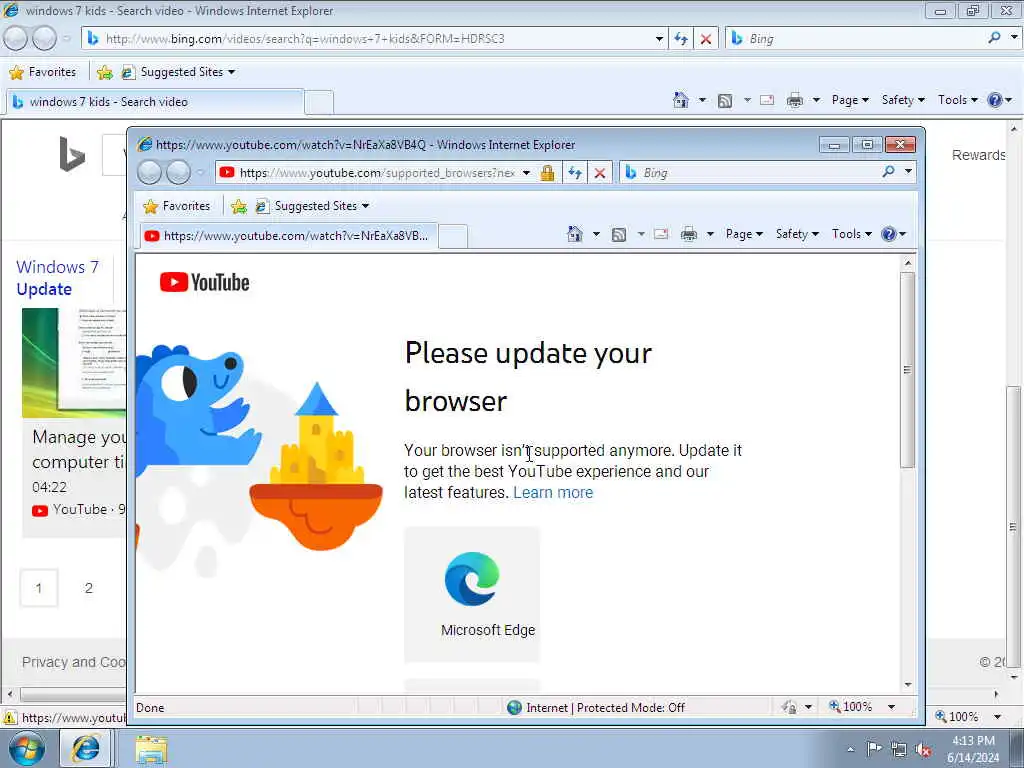1024x768 pixels.
Task: Open Safety menu in YouTube IE window
Action: tap(797, 234)
